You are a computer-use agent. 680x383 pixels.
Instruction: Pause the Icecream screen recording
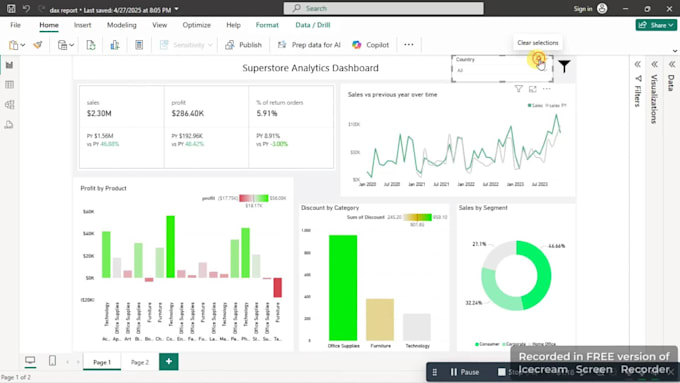[x=464, y=372]
